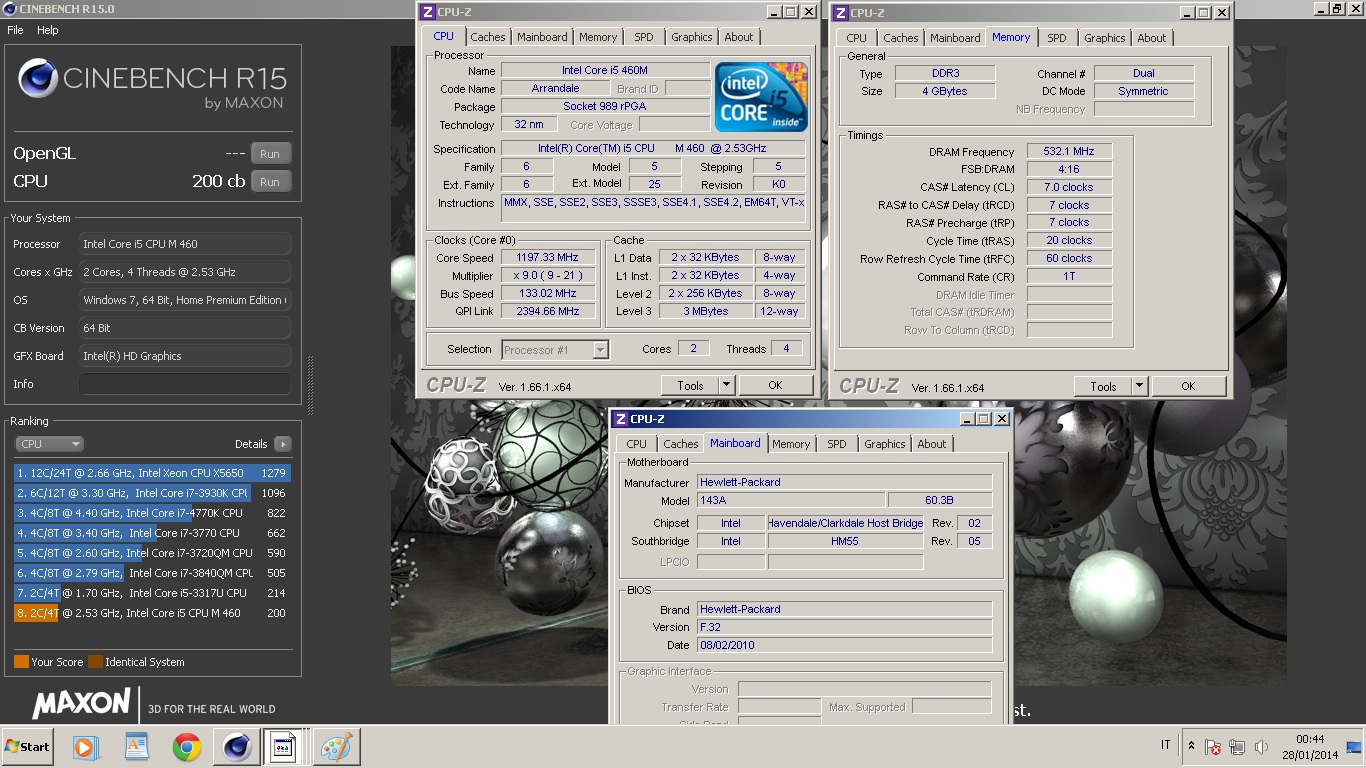Open the CPU tab in Memory window
Screen dimensions: 1366x768
[857, 38]
